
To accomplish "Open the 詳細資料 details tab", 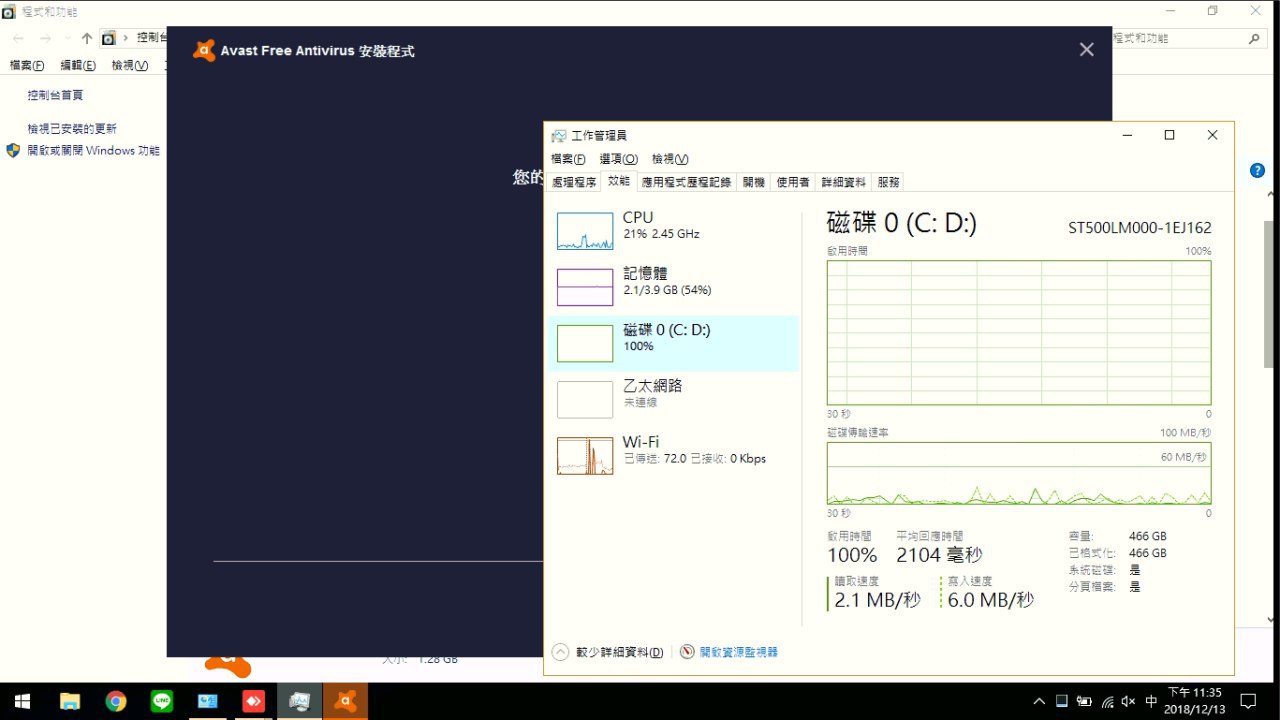I will (843, 182).
